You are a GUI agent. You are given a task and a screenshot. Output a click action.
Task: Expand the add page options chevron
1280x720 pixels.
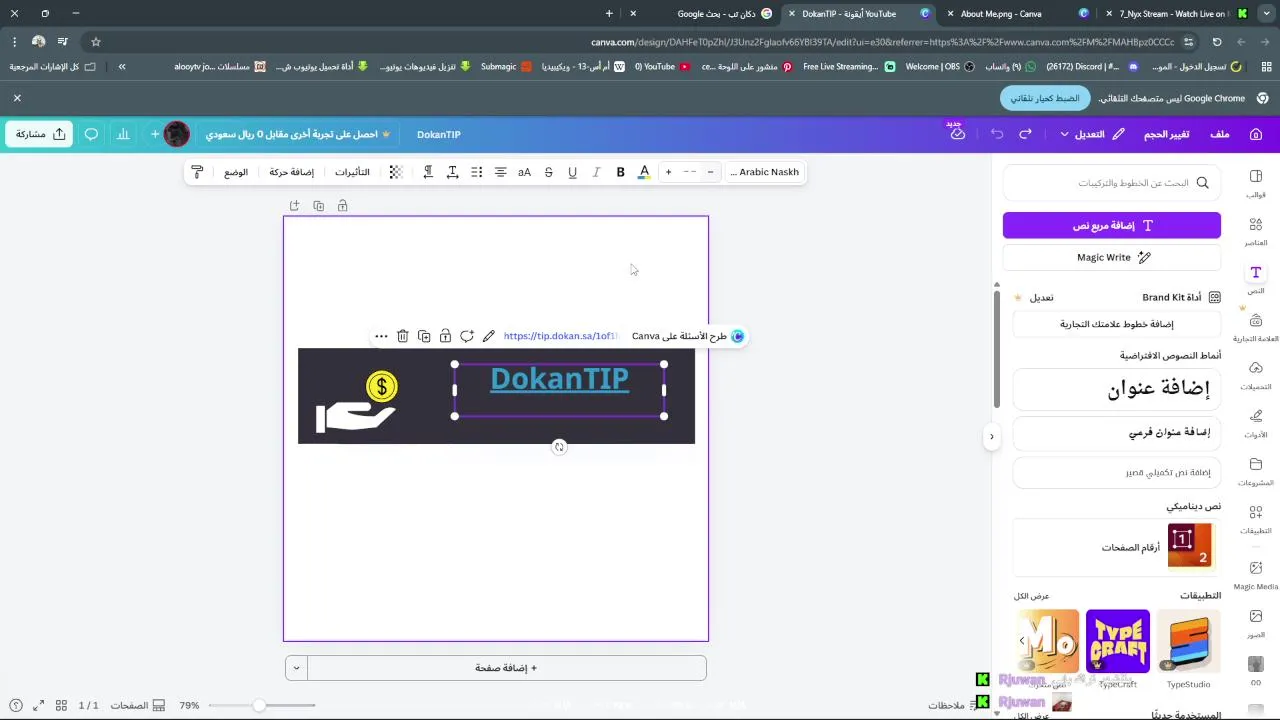click(x=295, y=668)
